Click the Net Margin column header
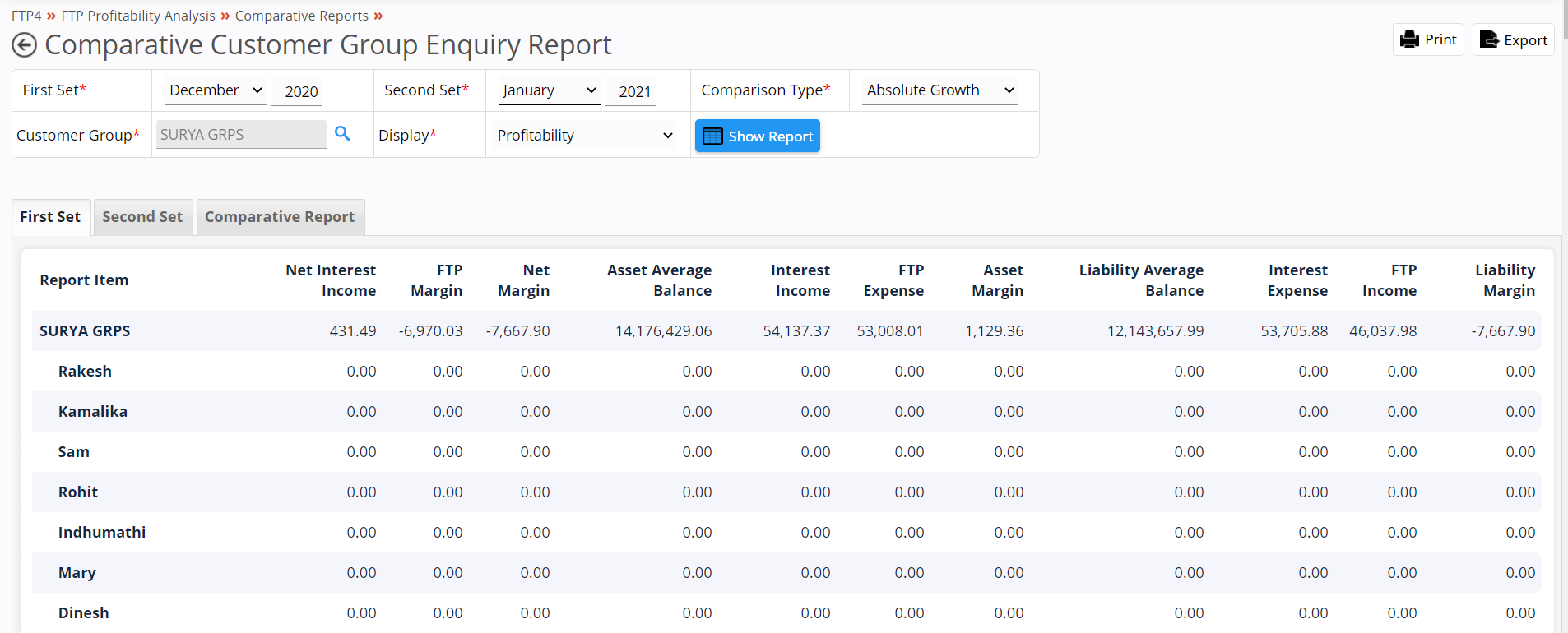Screen dimensions: 1568x633 (x=523, y=280)
